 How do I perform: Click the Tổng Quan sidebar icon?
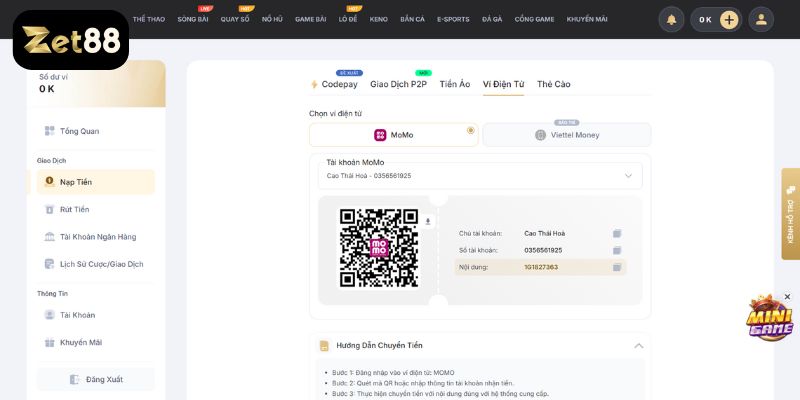pos(49,131)
